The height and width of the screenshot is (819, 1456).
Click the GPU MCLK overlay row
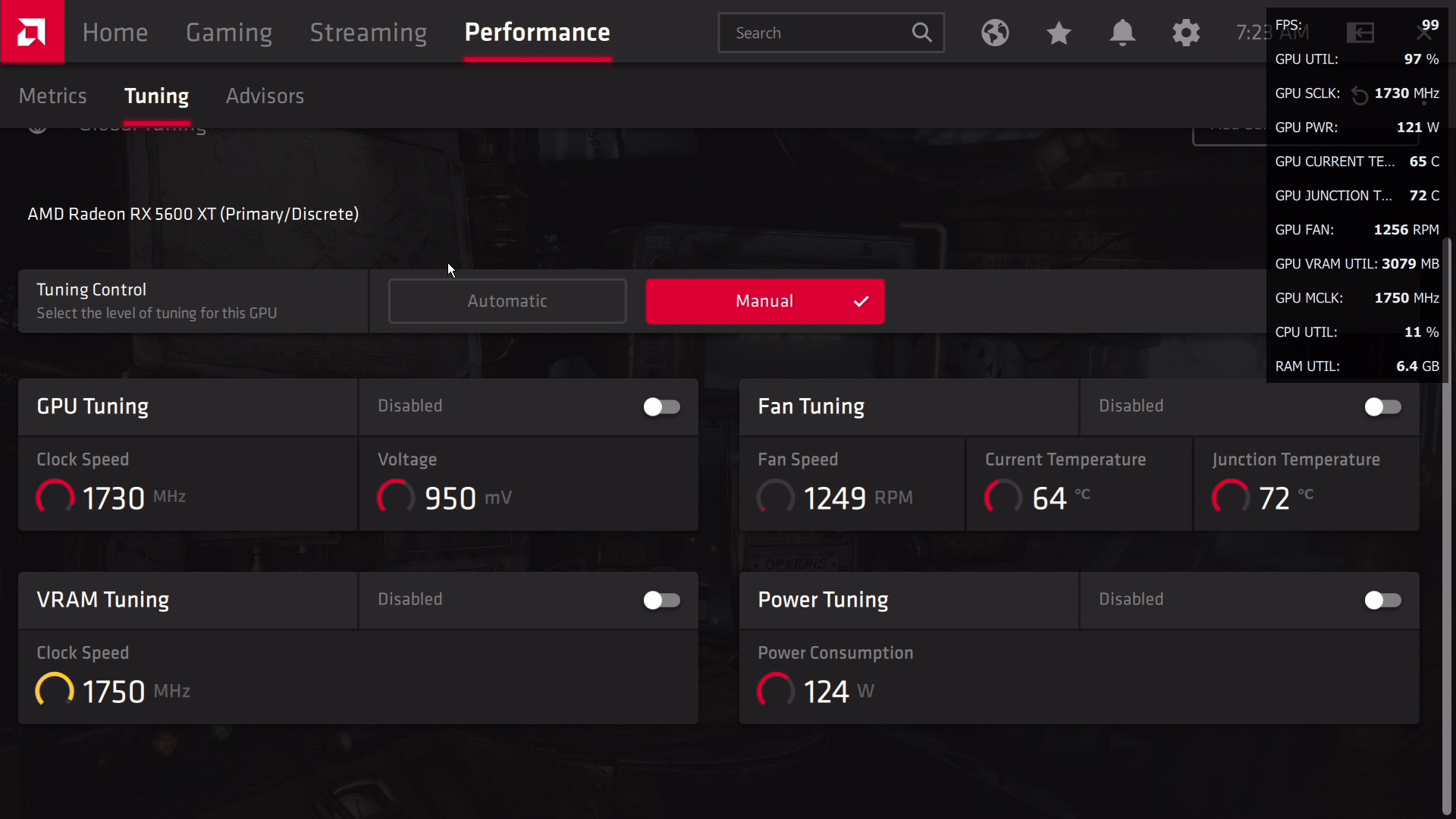coord(1357,298)
